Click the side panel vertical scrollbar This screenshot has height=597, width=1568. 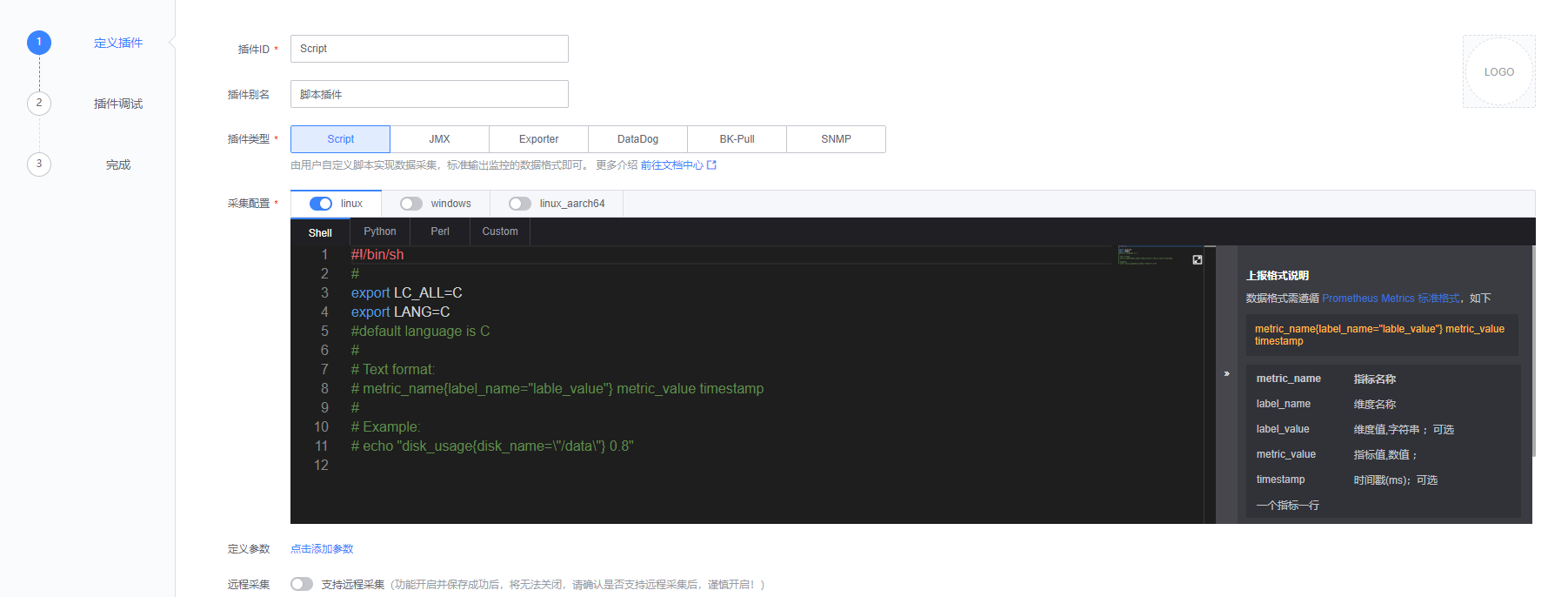pos(1533,352)
